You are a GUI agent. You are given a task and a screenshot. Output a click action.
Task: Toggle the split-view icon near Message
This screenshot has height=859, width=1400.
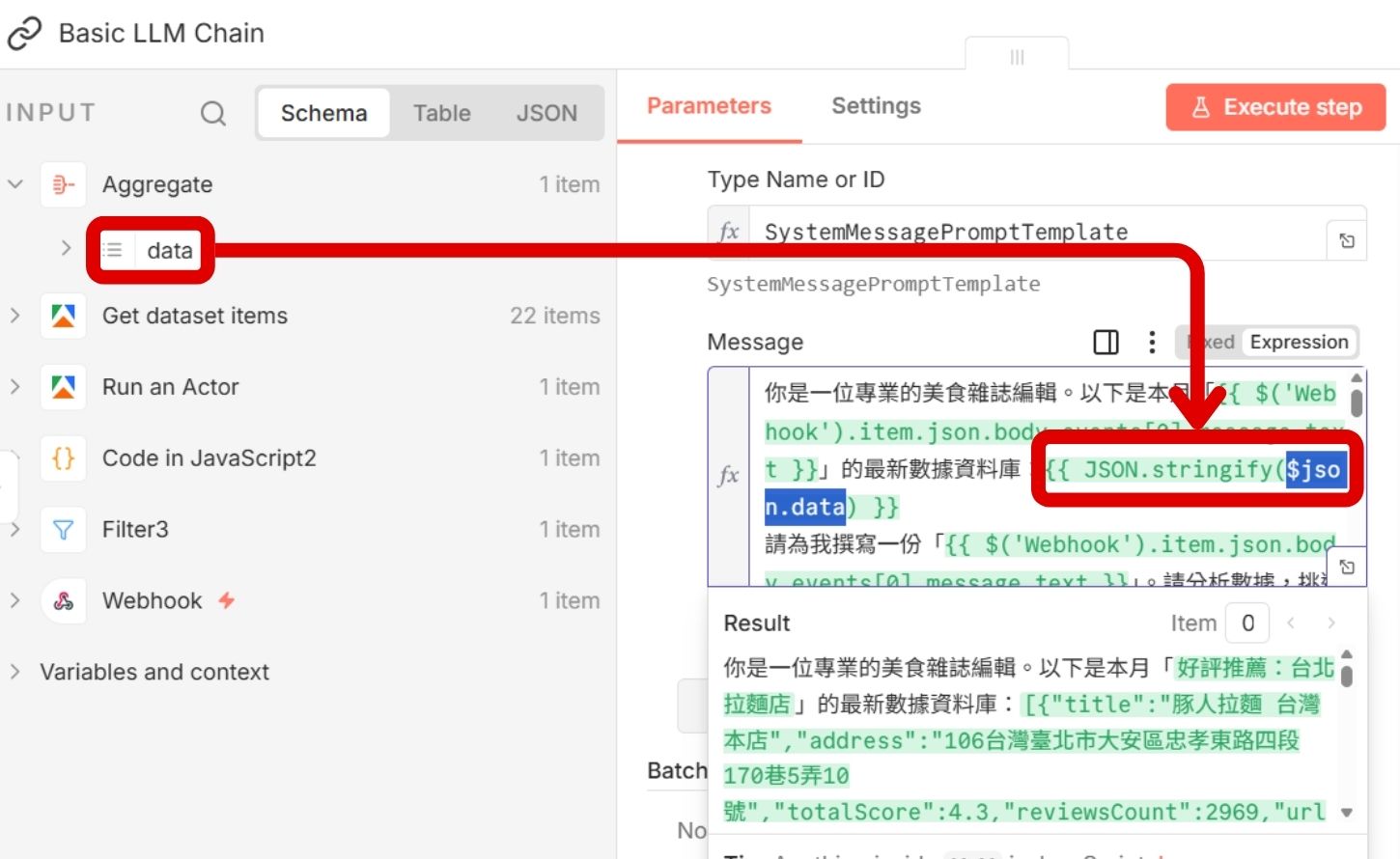click(1105, 342)
